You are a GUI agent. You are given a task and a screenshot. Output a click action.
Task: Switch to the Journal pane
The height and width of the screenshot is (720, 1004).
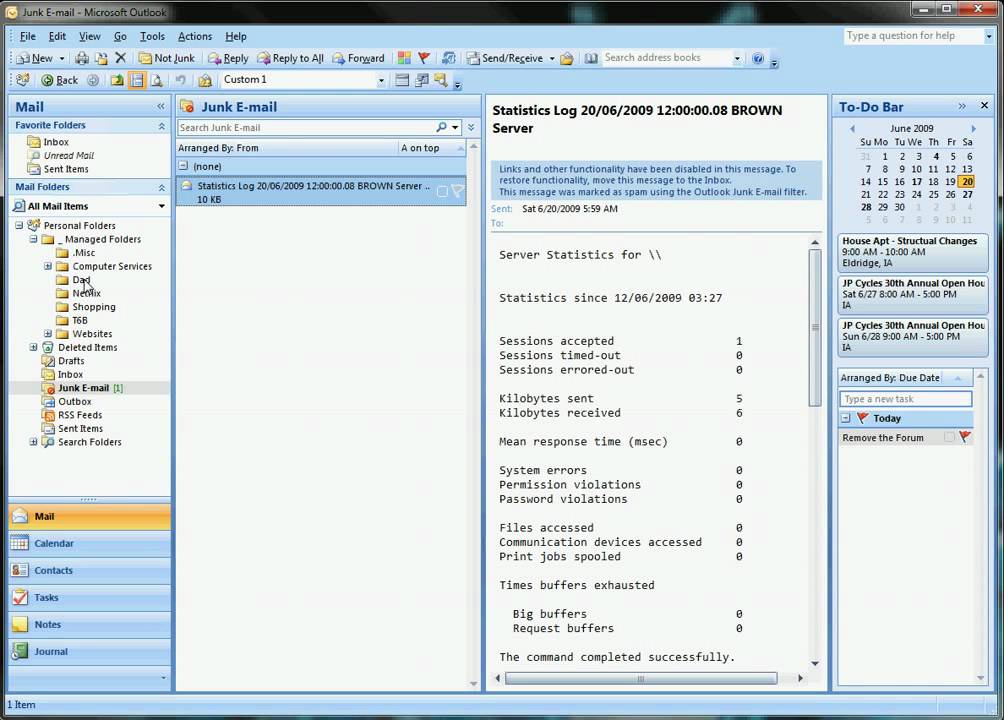click(90, 651)
